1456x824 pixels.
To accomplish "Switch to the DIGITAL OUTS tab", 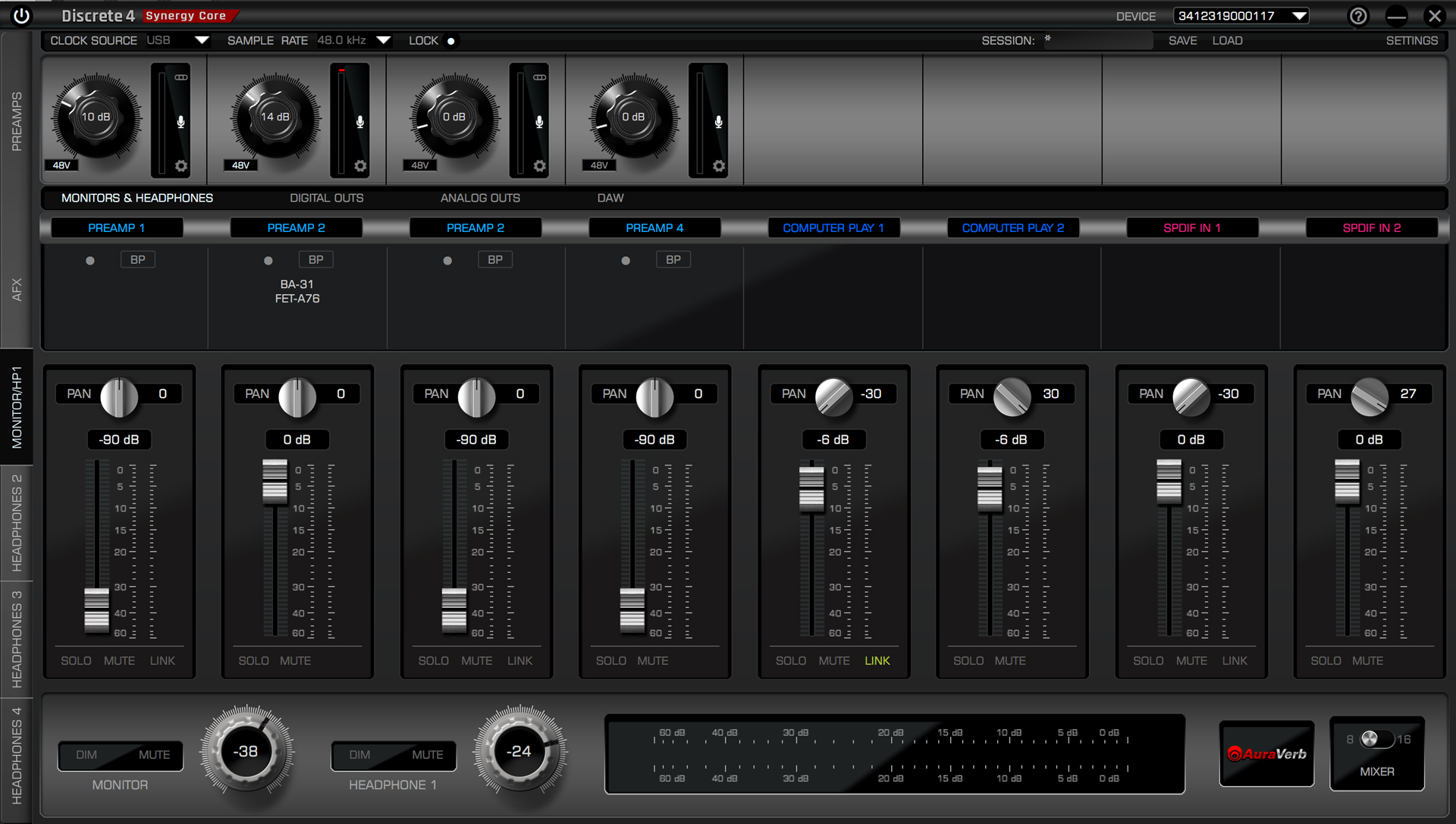I will [x=326, y=198].
